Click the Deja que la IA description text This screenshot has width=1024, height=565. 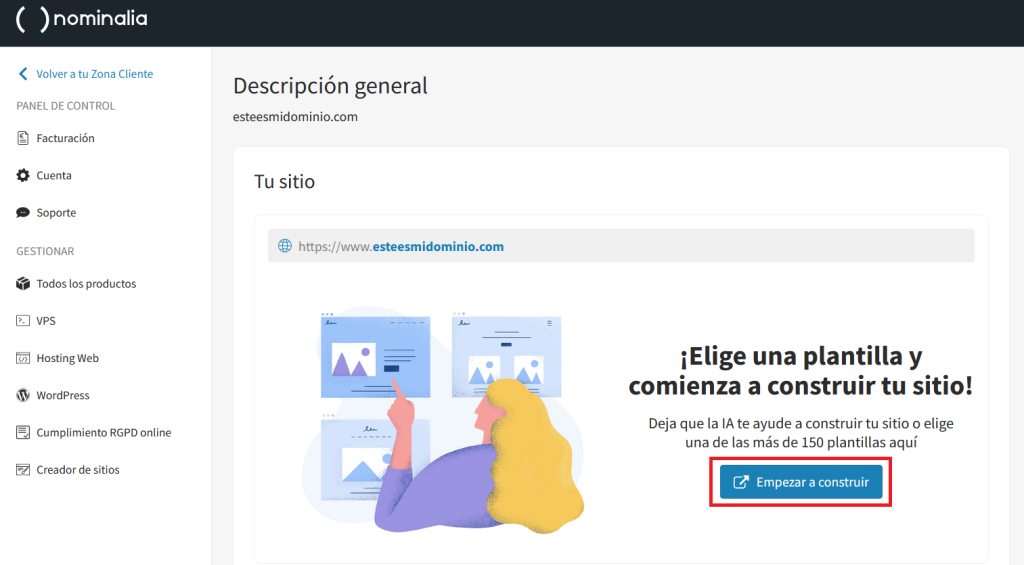pyautogui.click(x=801, y=432)
